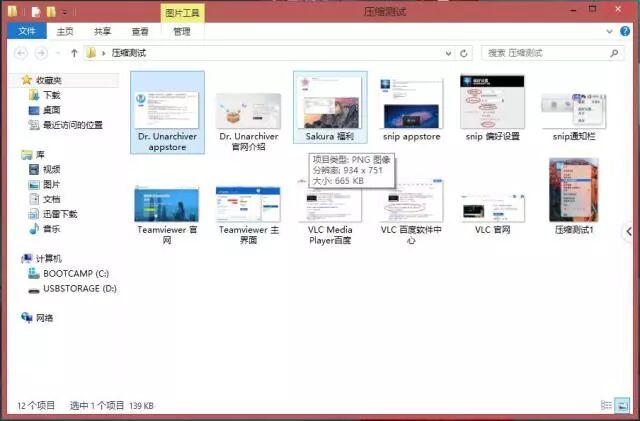The image size is (640, 421).
Task: Select the VLC 百度软件中心 image
Action: pos(411,212)
